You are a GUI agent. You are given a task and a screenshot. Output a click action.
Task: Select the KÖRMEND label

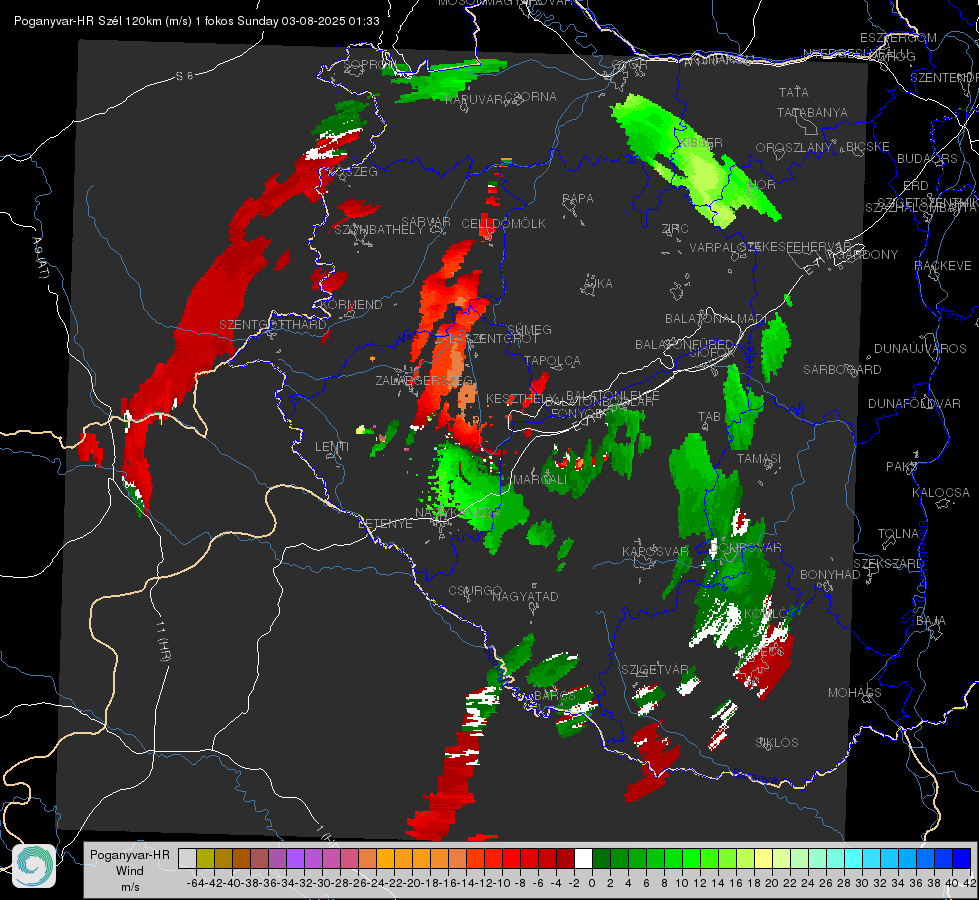351,305
